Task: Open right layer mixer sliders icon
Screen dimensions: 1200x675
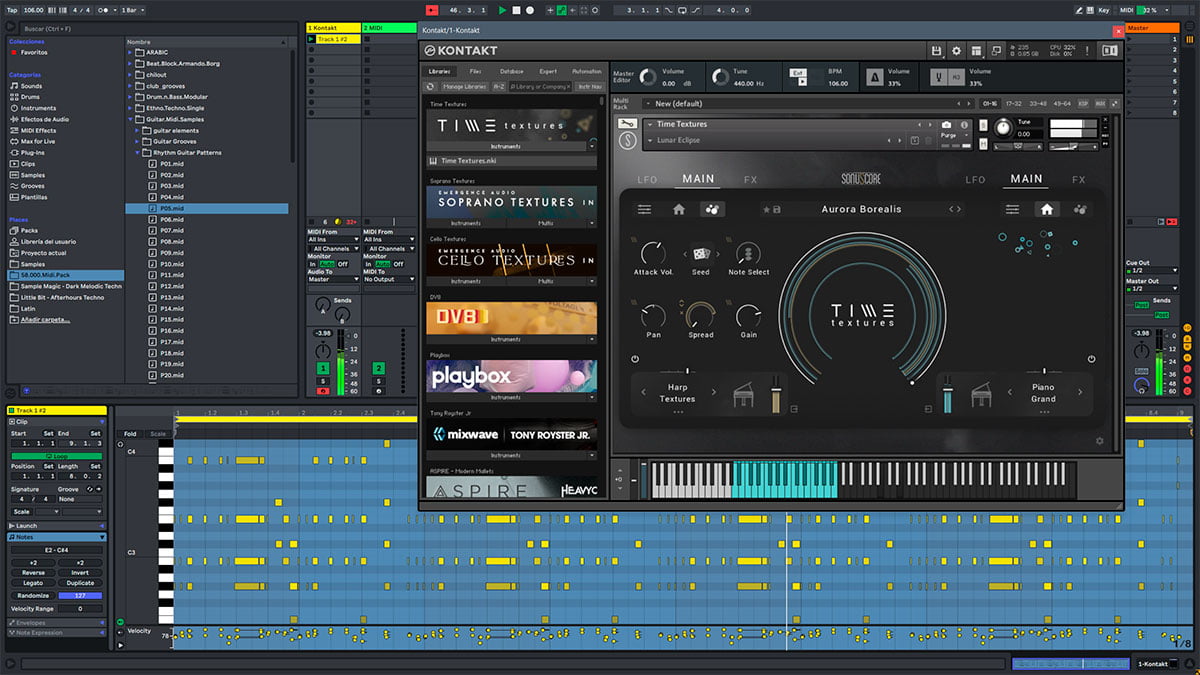Action: coord(1013,209)
